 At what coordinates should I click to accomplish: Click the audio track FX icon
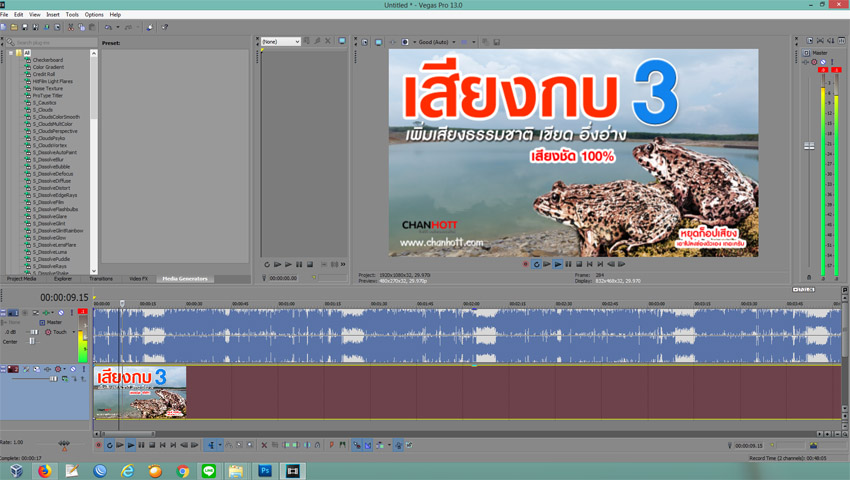coord(46,313)
